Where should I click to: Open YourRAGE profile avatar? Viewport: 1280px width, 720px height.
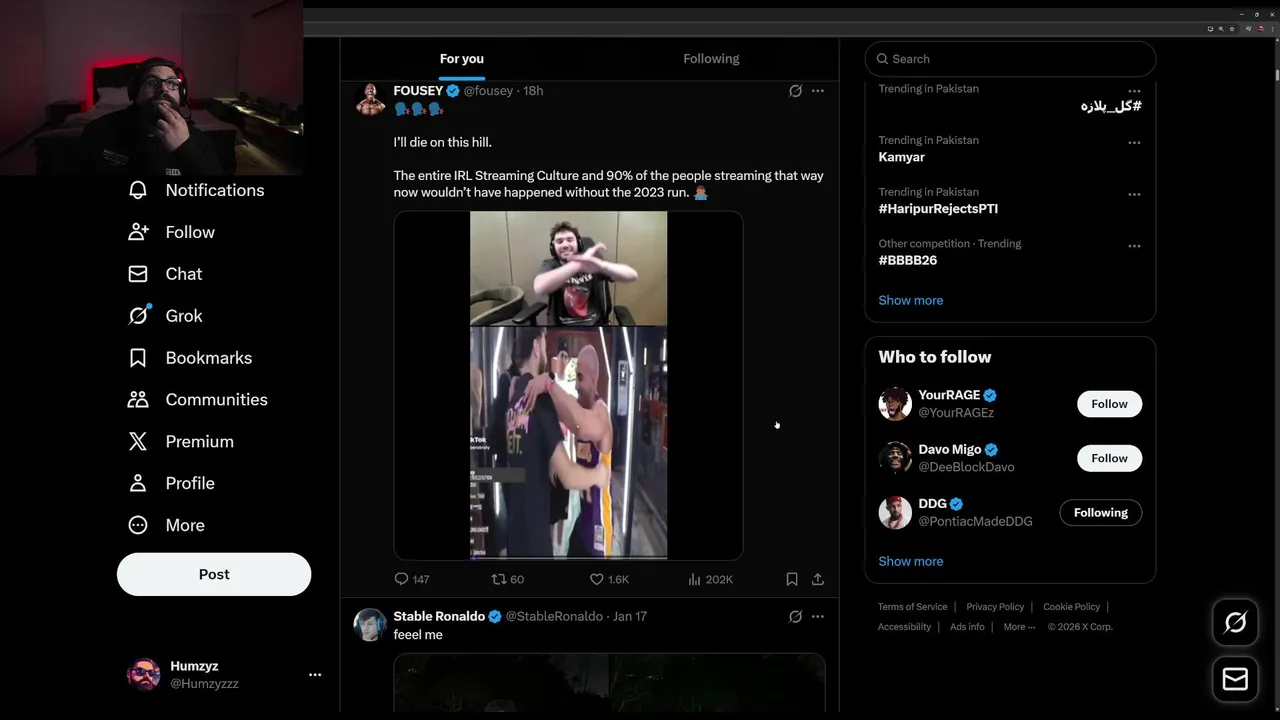tap(895, 404)
